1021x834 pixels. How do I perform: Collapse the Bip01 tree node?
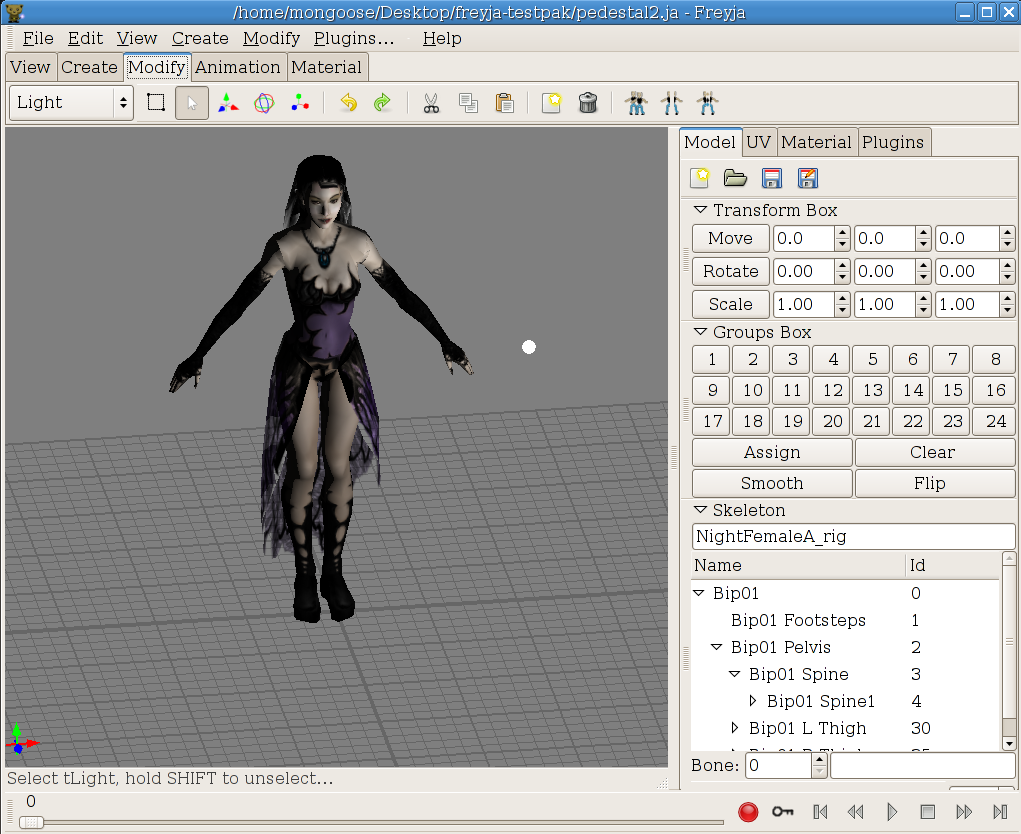click(699, 592)
